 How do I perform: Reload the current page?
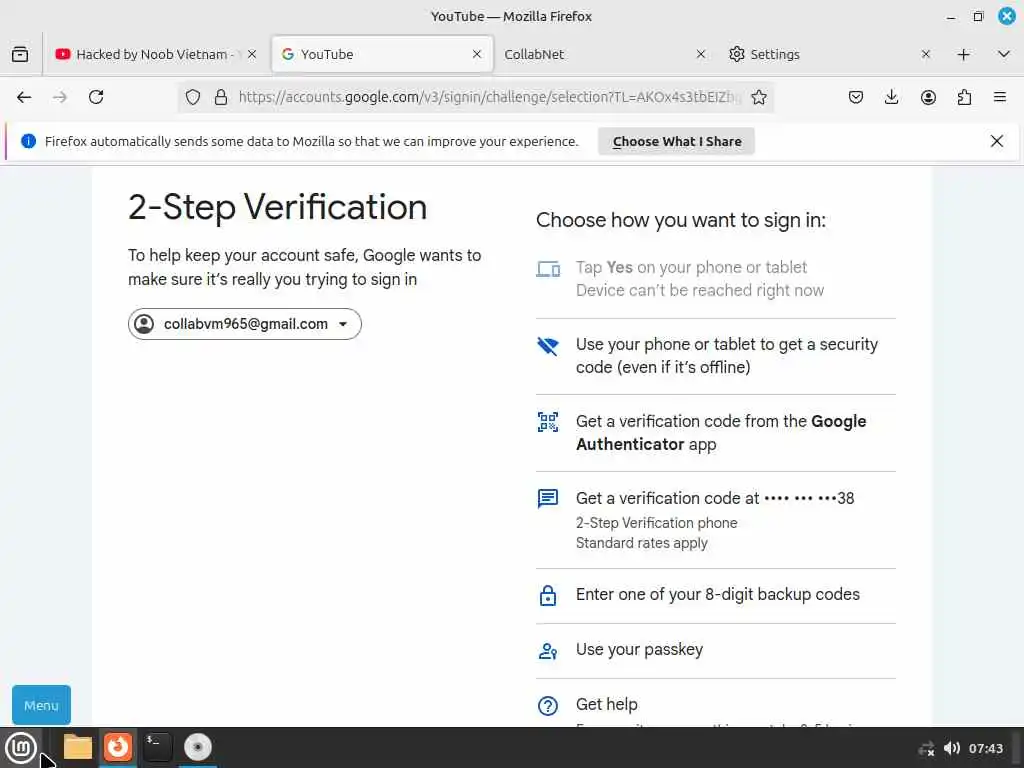click(x=96, y=97)
